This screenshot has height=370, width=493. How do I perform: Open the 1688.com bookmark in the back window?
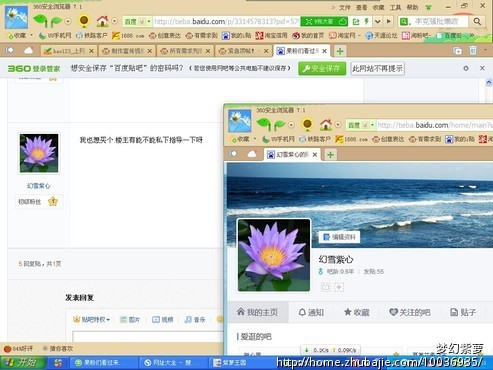(128, 35)
